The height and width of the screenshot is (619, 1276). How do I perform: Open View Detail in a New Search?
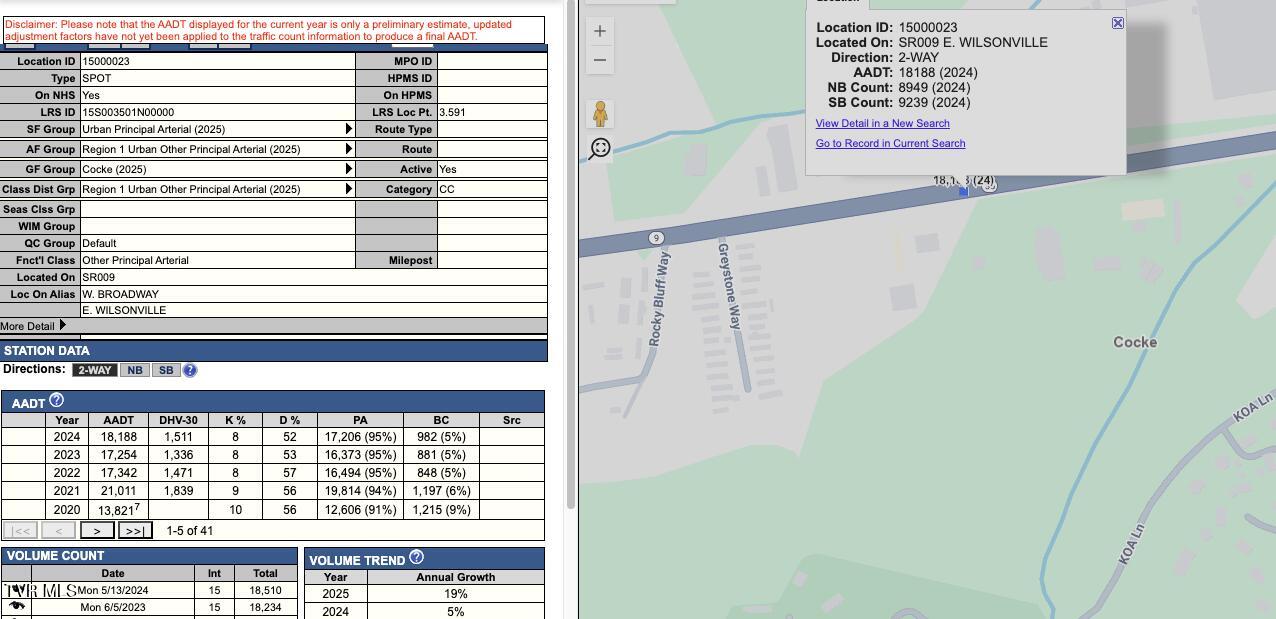click(x=882, y=123)
